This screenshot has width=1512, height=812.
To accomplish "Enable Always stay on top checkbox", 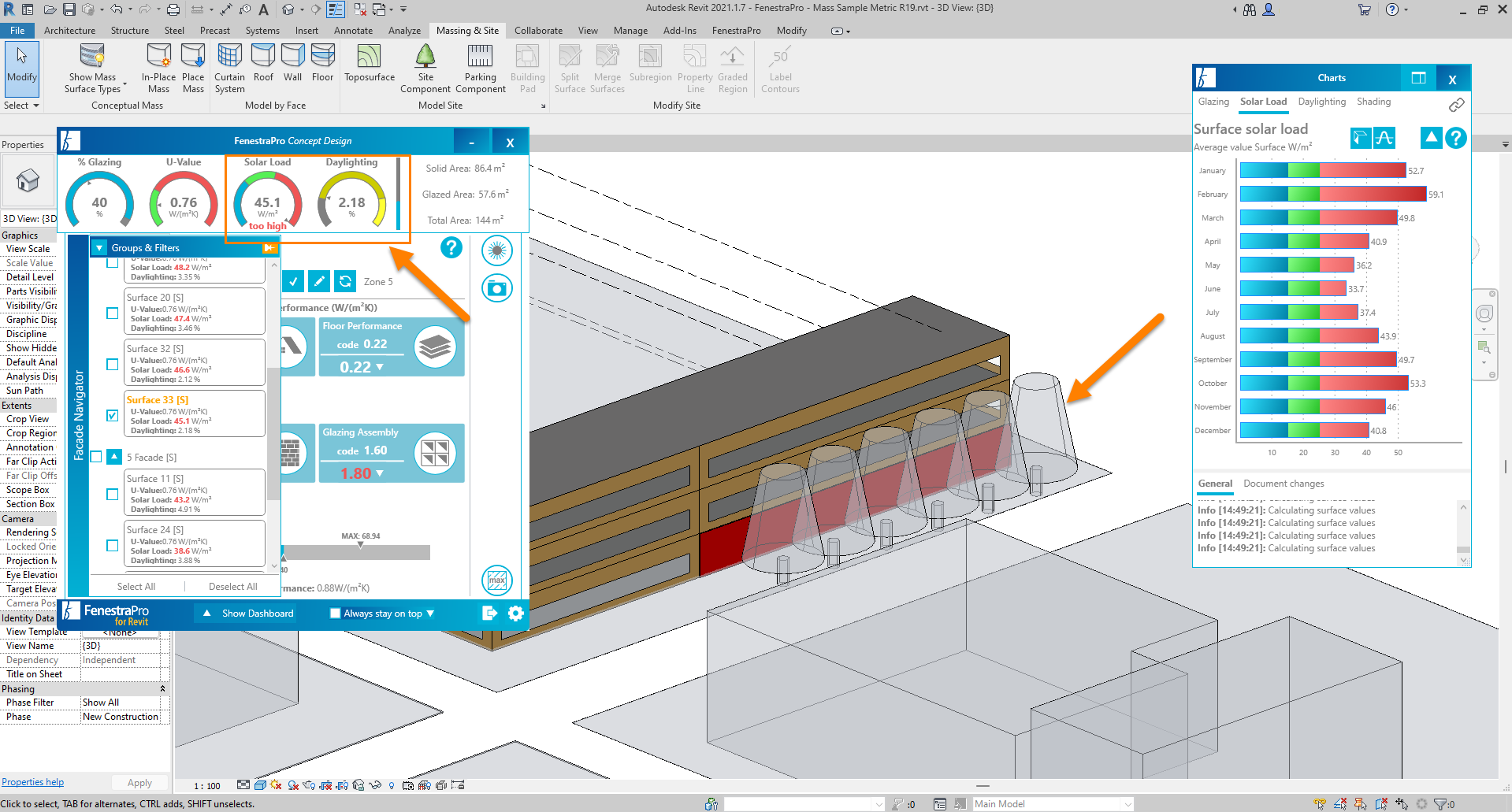I will point(335,614).
